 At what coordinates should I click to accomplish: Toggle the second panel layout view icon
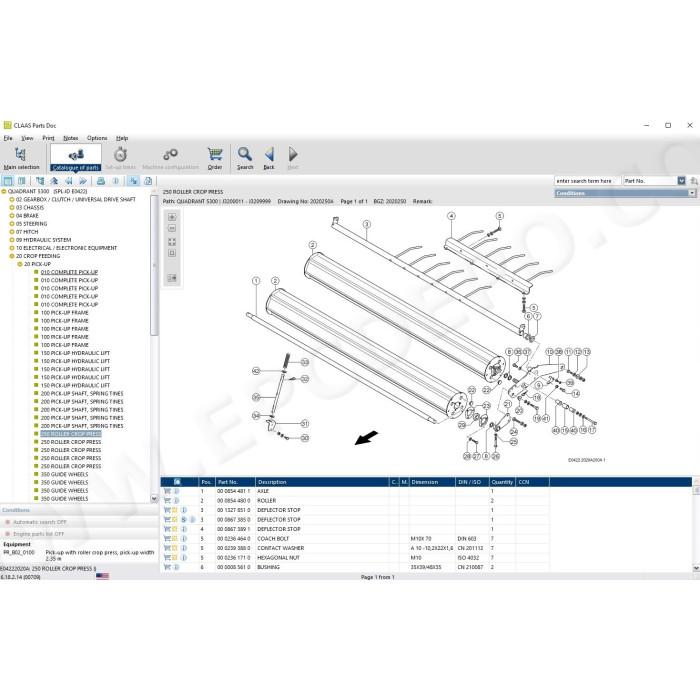point(21,181)
